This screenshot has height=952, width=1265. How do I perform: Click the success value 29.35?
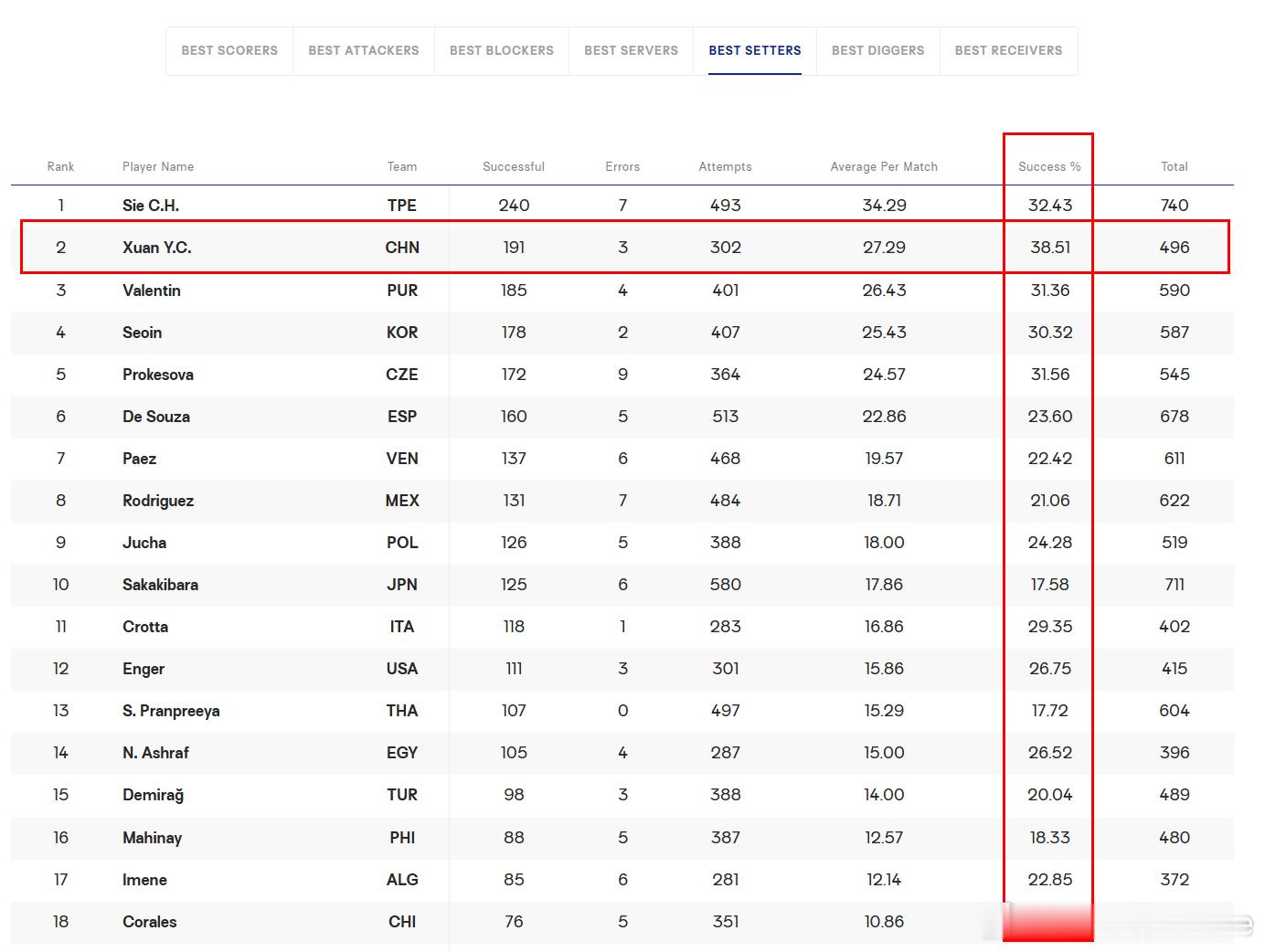(1050, 627)
